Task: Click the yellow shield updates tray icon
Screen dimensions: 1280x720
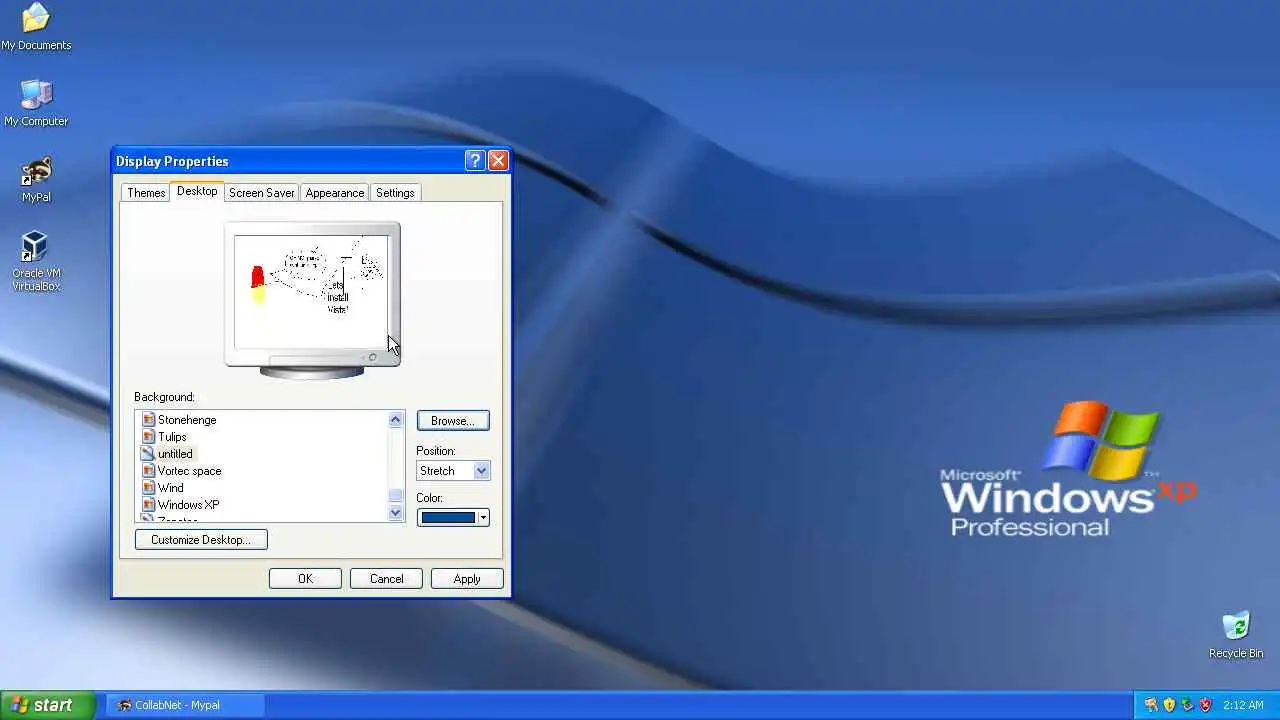Action: 1169,705
